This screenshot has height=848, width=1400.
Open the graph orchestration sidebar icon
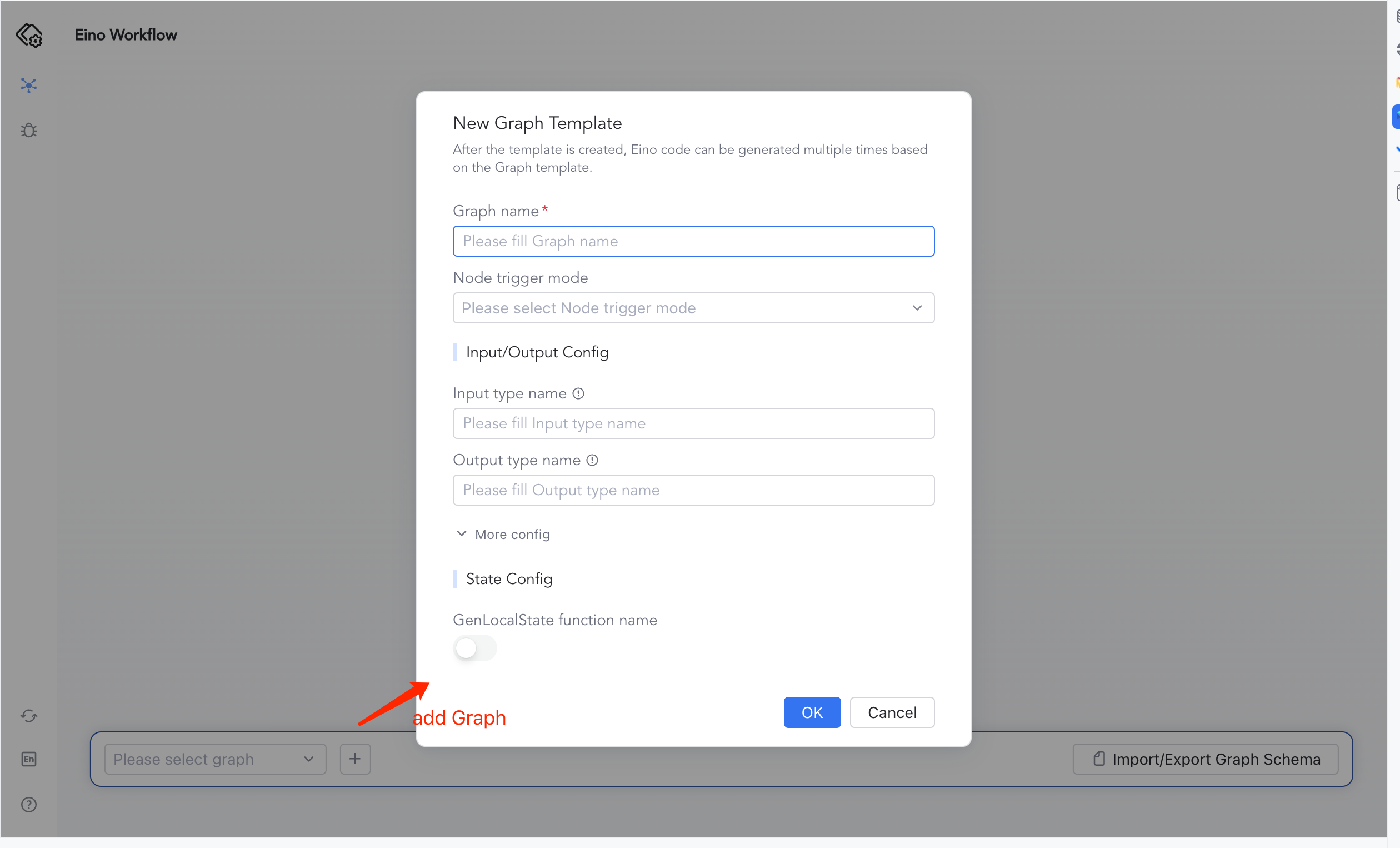coord(28,85)
